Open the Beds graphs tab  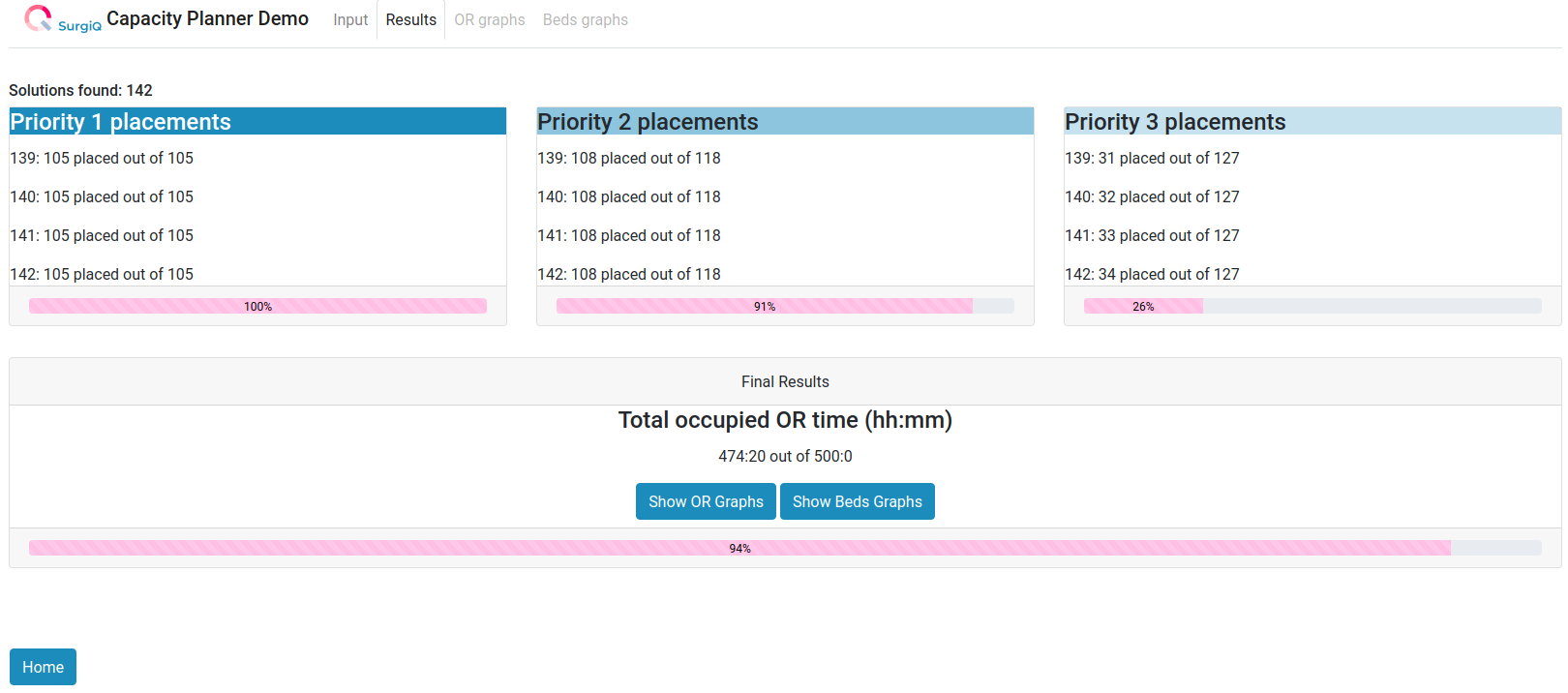click(x=585, y=19)
